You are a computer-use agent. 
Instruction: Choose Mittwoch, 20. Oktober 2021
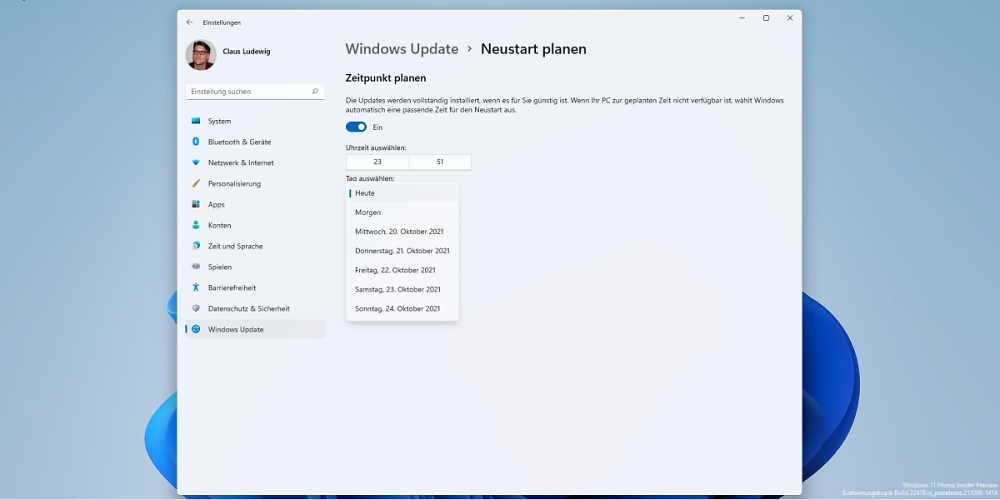[x=402, y=232]
